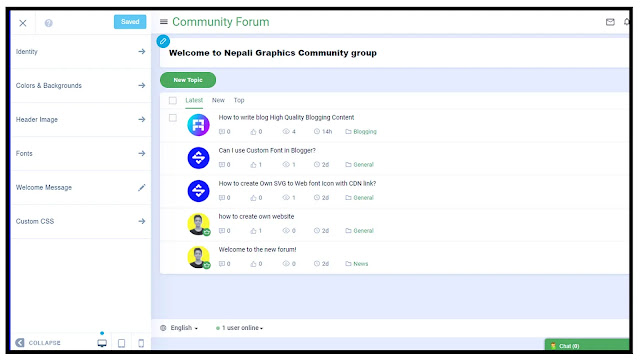Collapse the customizer sidebar

click(x=38, y=343)
